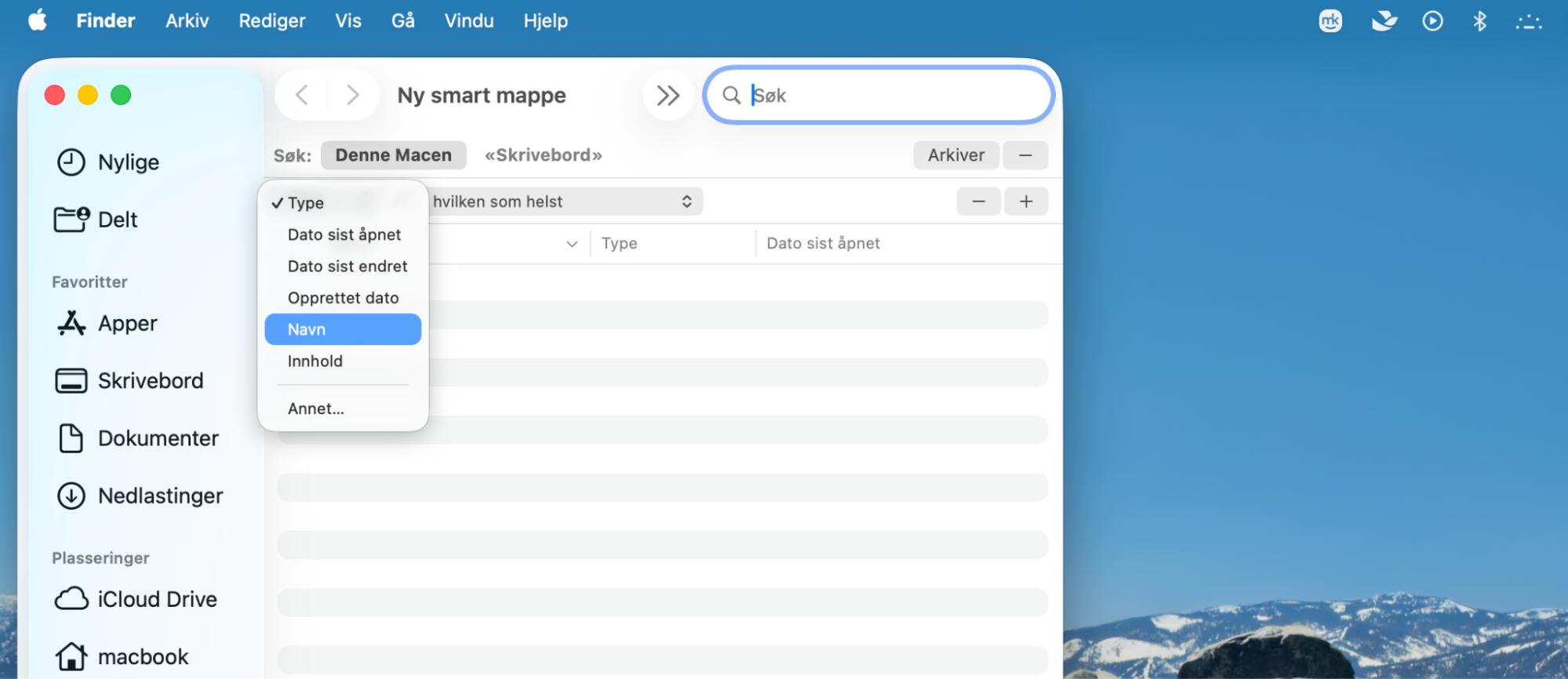Open the Delt shared folder
This screenshot has width=1568, height=679.
[x=96, y=220]
